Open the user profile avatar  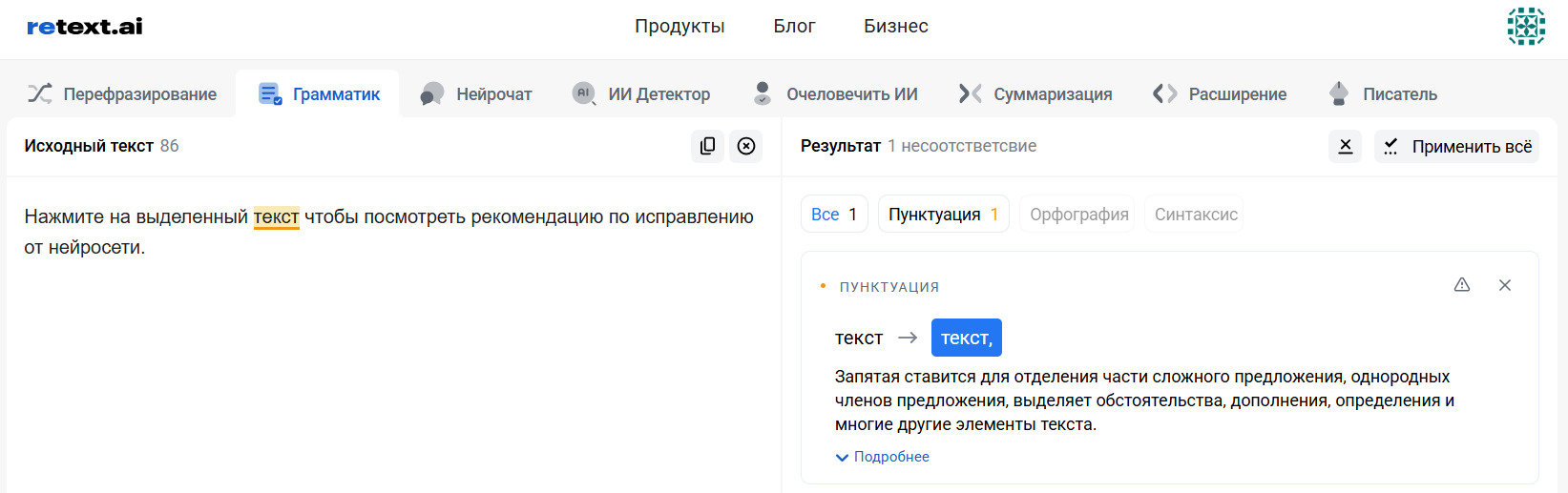click(x=1526, y=27)
